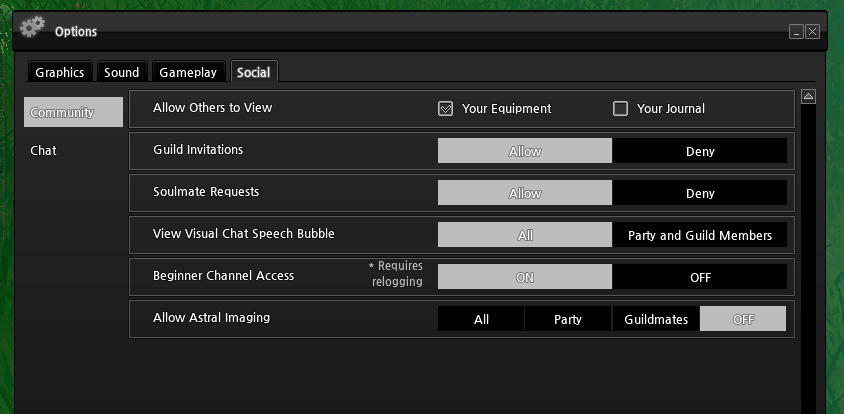
Task: Open the Chat settings category
Action: [44, 151]
